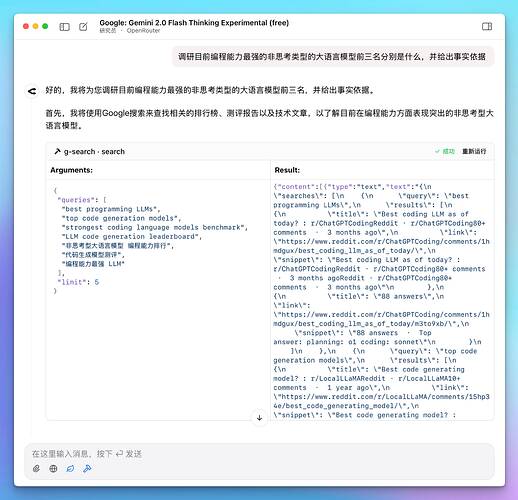Viewport: 518px width, 500px height.
Task: Click the Result section header
Action: pos(287,170)
